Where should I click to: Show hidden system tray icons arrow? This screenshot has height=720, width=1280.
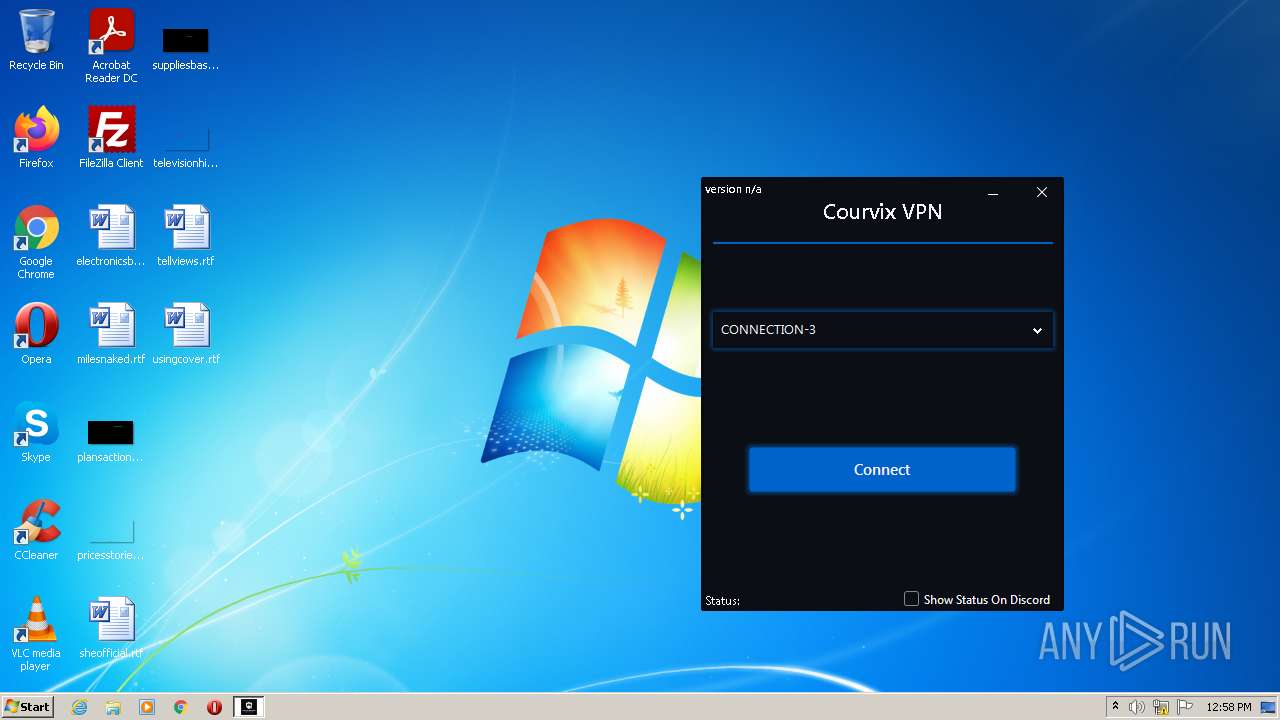pyautogui.click(x=1115, y=707)
